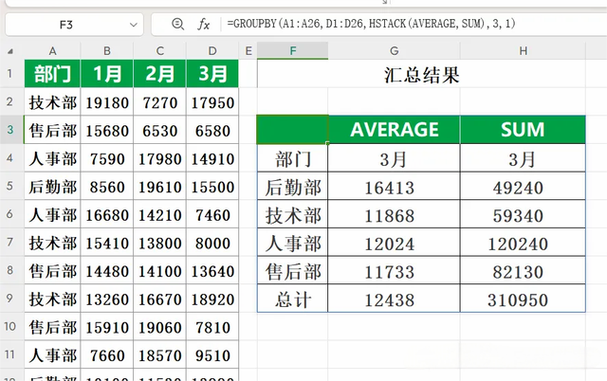Click the 总计 total row label
The image size is (607, 381).
coord(293,299)
